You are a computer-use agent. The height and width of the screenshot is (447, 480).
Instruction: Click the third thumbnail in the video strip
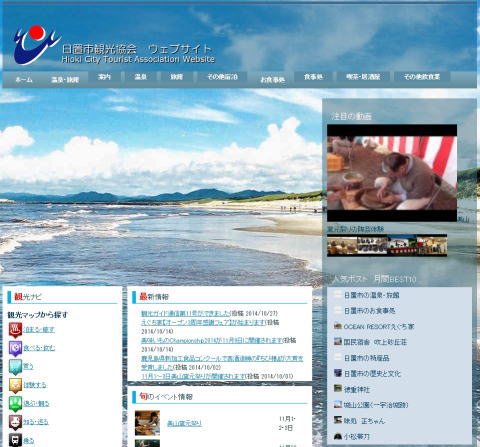[x=402, y=246]
